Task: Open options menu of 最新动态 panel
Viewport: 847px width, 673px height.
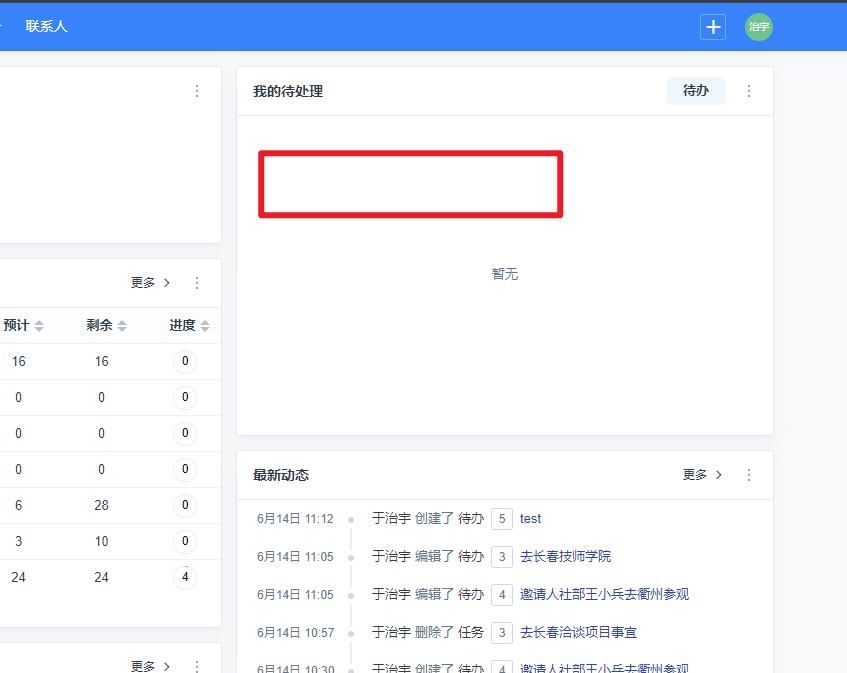Action: pos(749,475)
